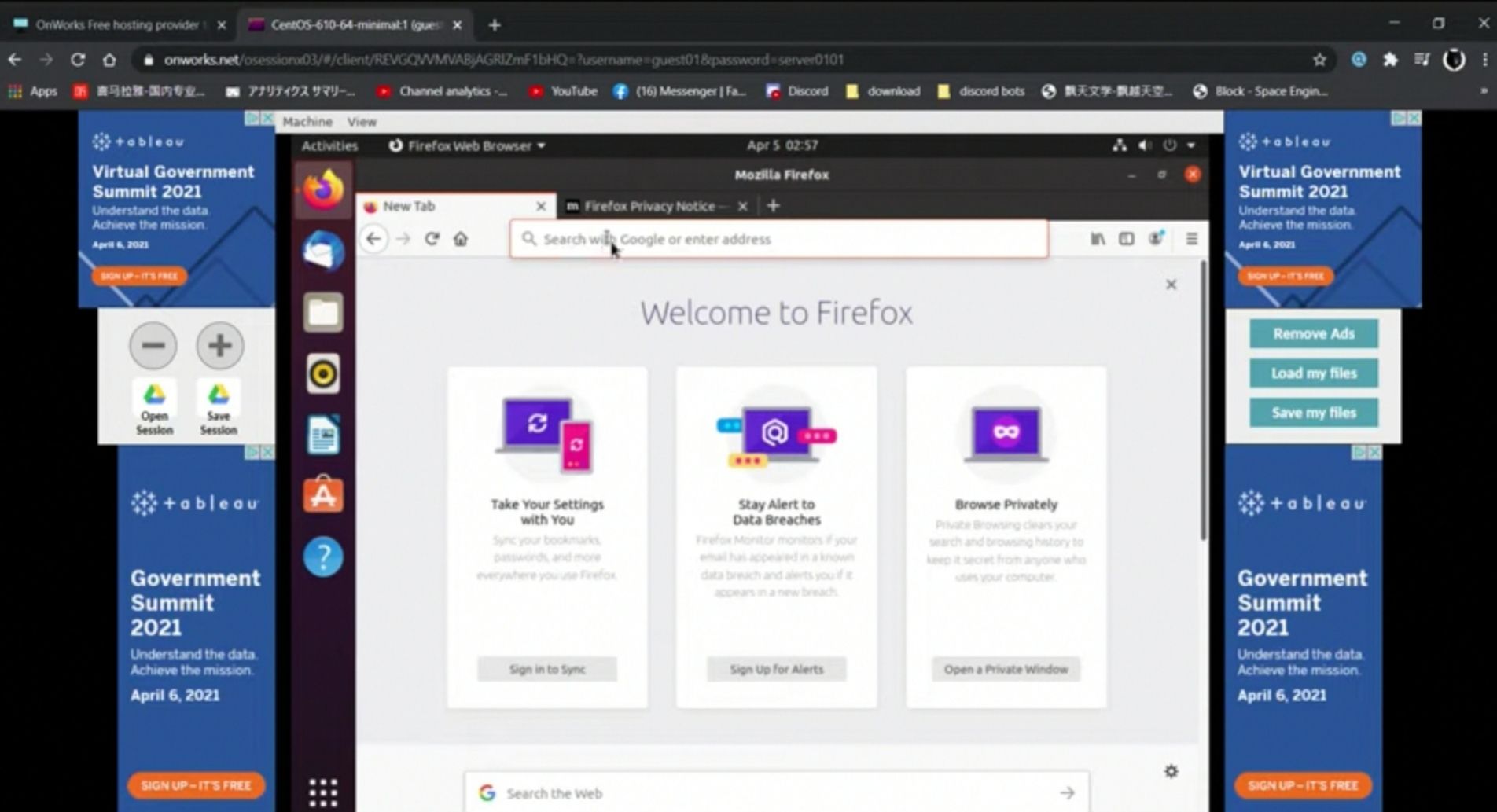Focus the Search the Web box
Viewport: 1497px width, 812px height.
[x=777, y=793]
